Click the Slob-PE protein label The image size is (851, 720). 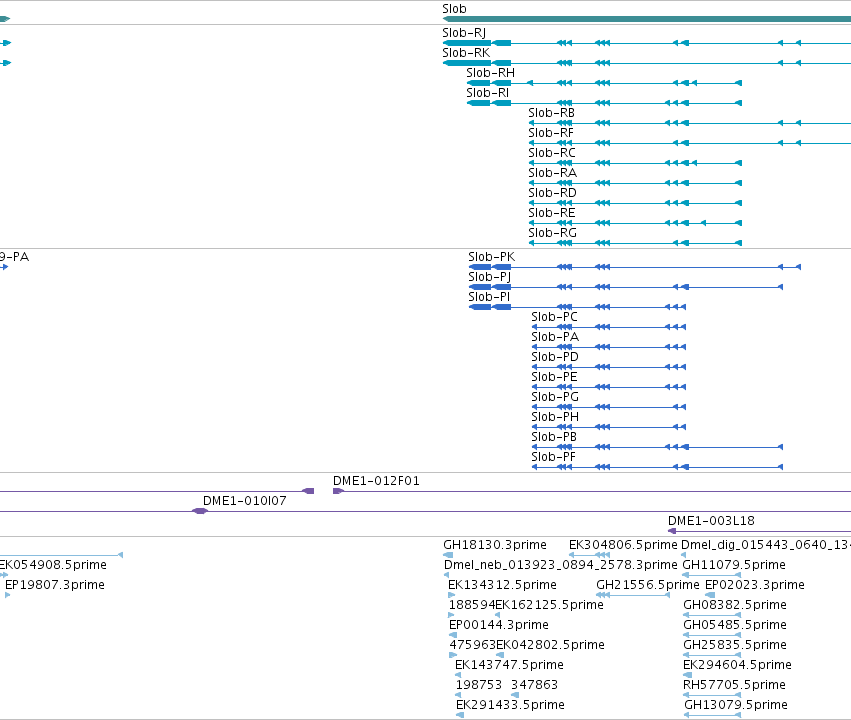click(554, 377)
